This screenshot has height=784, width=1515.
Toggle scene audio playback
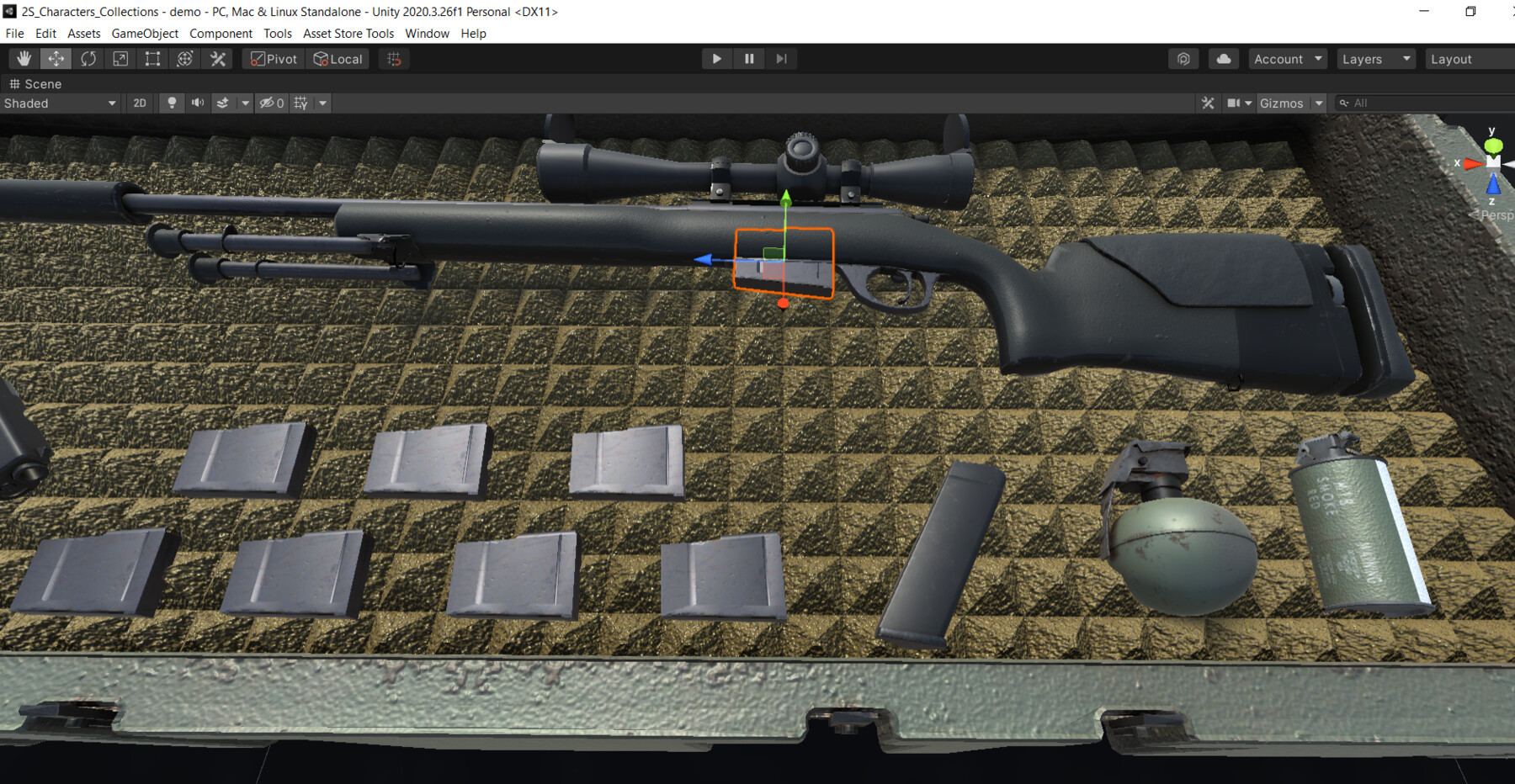coord(198,103)
